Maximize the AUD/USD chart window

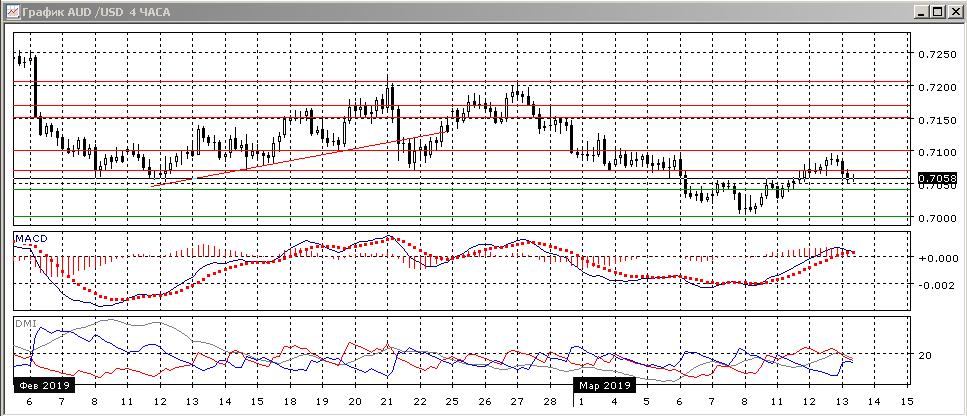point(937,12)
